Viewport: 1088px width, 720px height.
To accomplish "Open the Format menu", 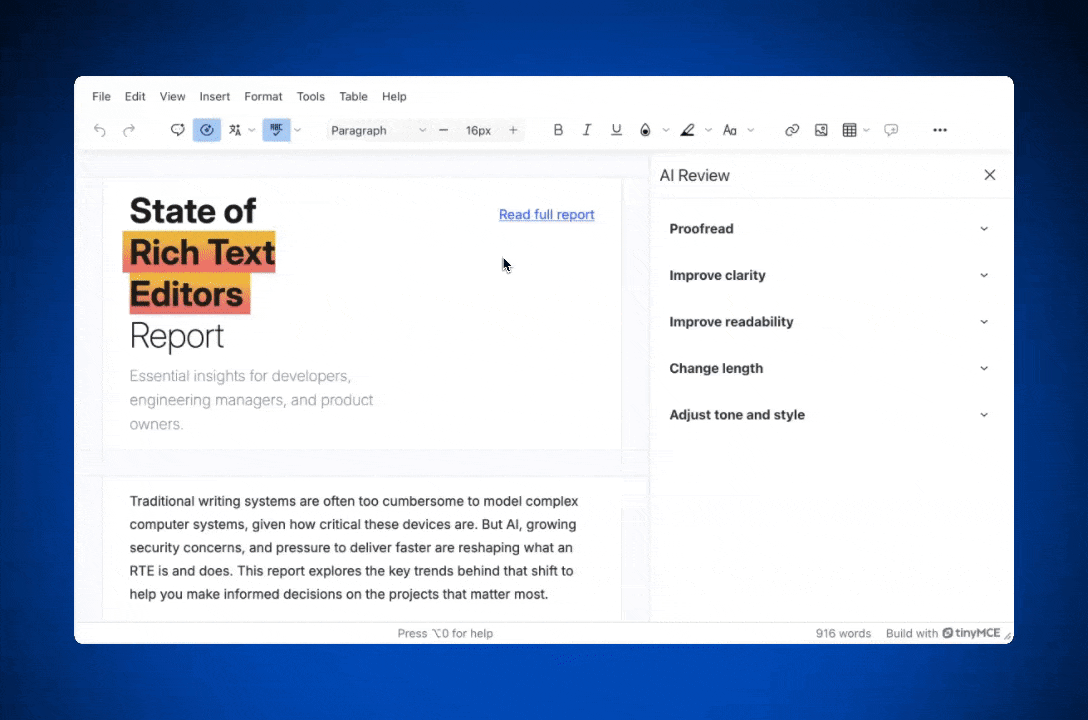I will 263,96.
